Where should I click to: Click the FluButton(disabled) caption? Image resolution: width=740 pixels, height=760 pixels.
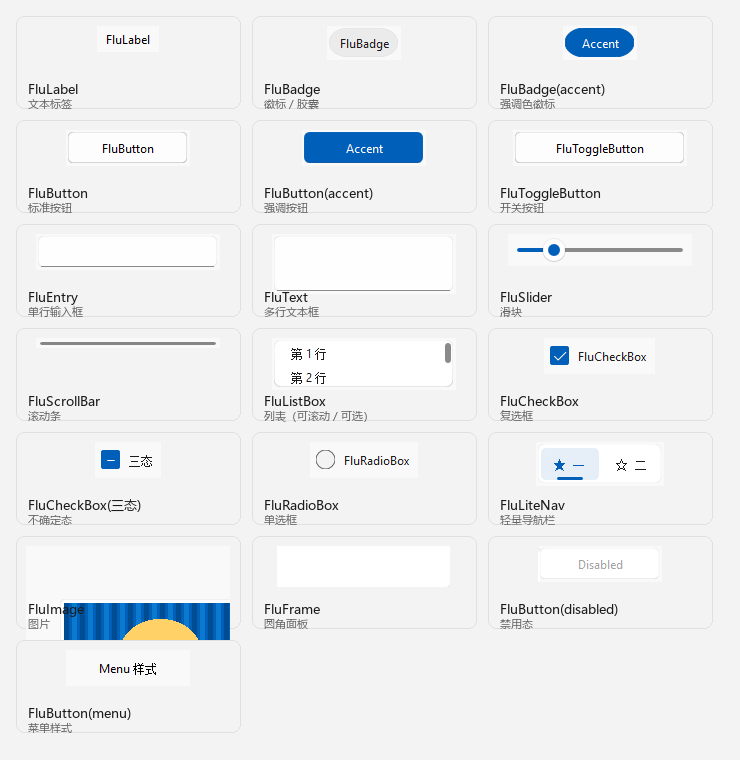[x=559, y=609]
